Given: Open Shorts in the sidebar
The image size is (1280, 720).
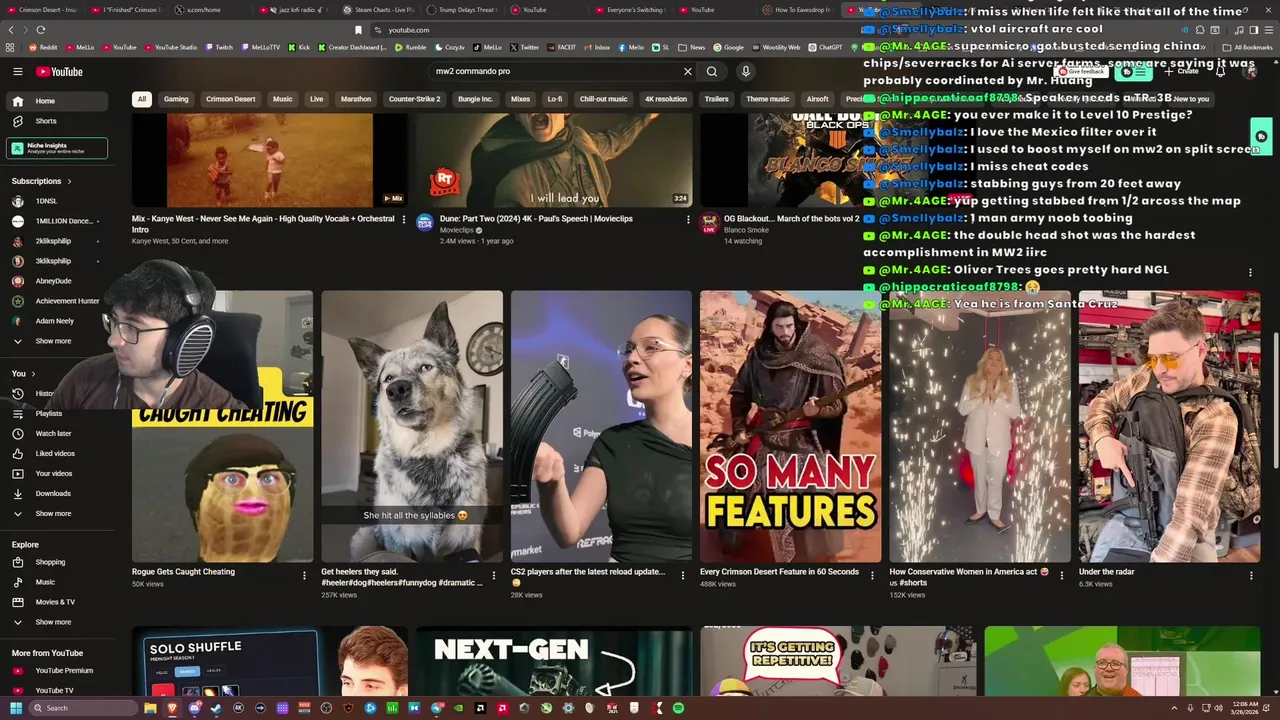Looking at the screenshot, I should point(56,121).
